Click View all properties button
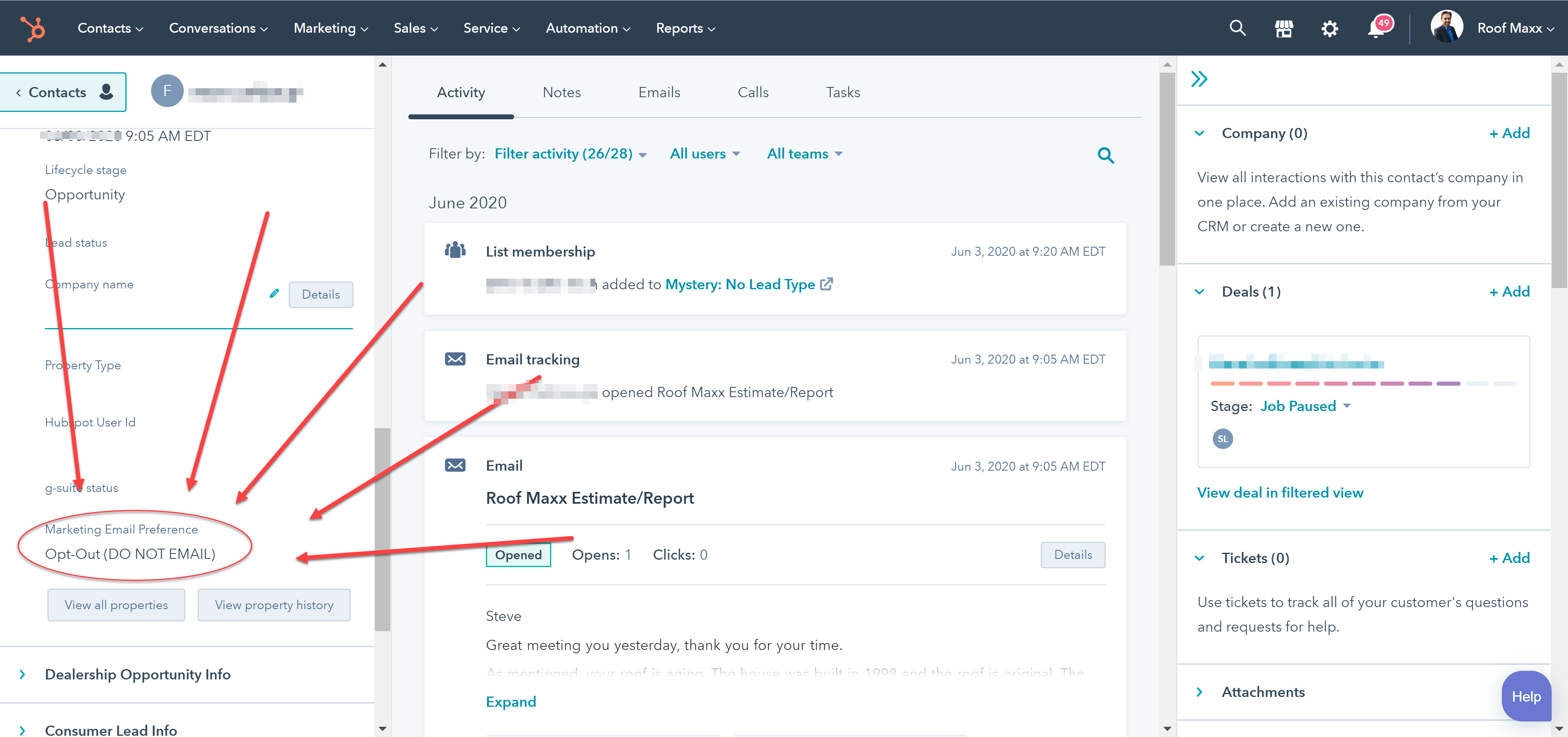Image resolution: width=1568 pixels, height=737 pixels. (x=116, y=605)
